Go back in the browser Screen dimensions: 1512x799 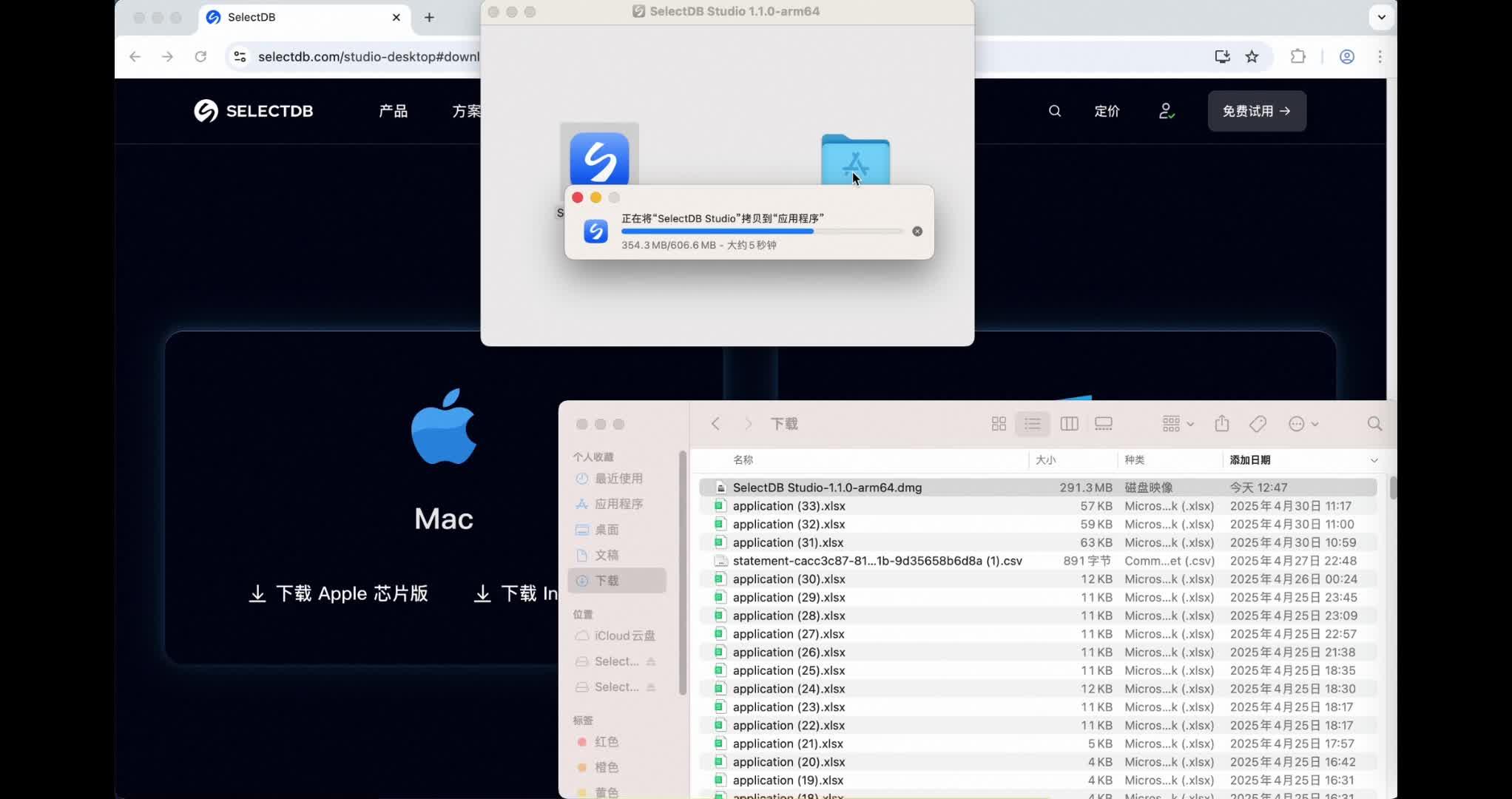(135, 56)
